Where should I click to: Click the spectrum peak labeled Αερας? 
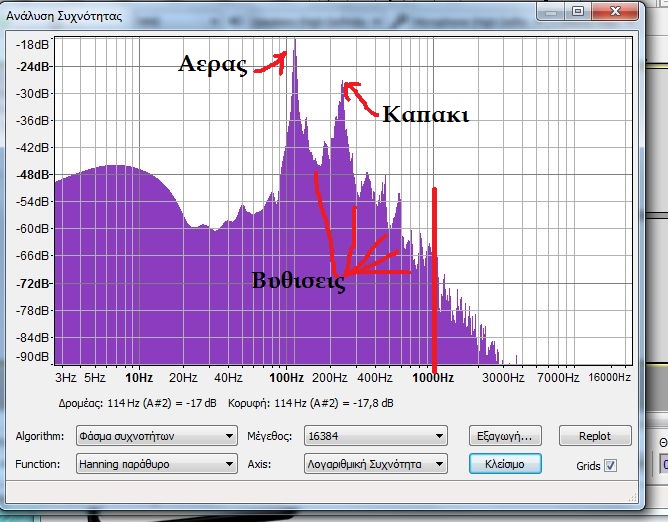[x=294, y=42]
